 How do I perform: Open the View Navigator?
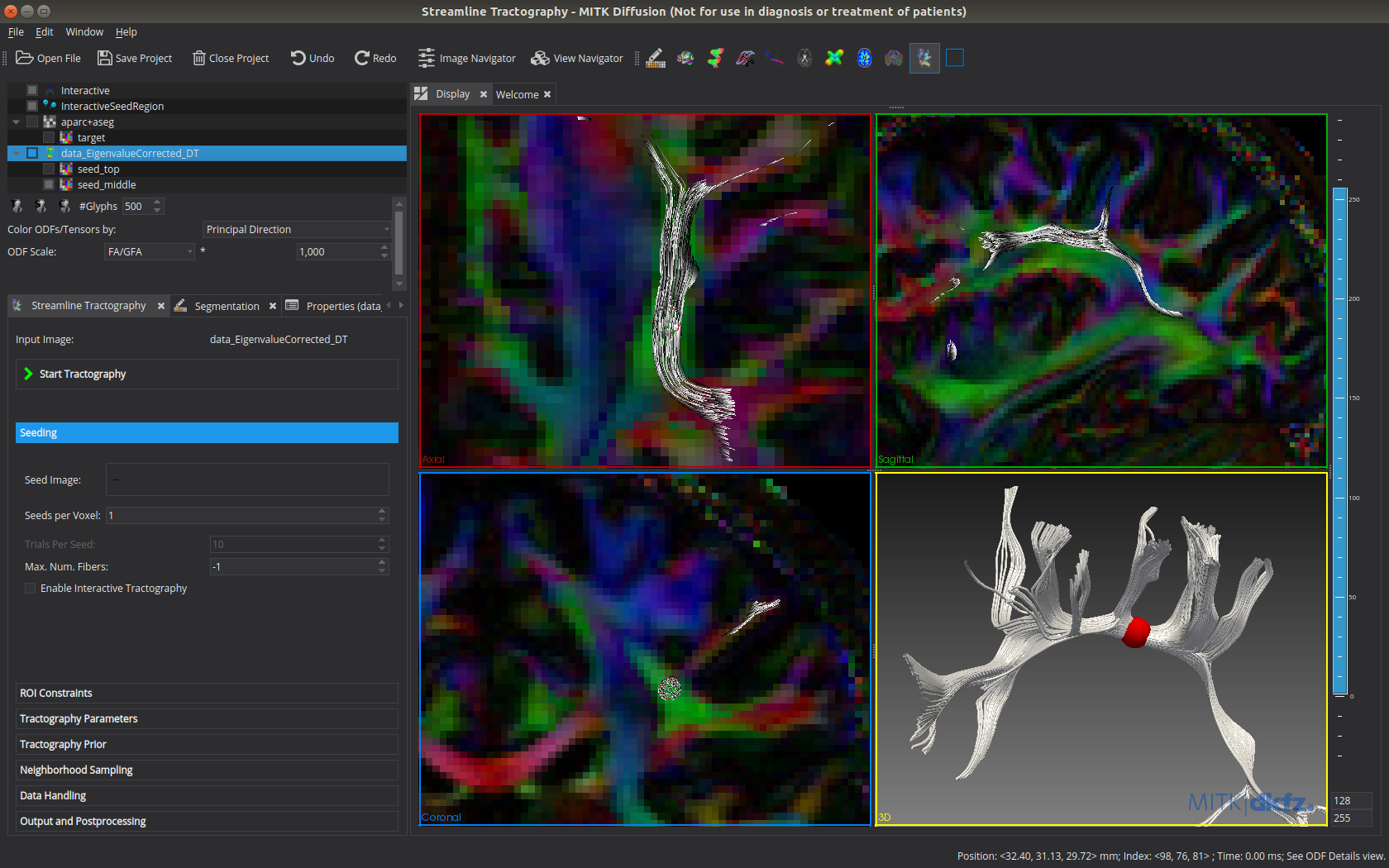577,58
